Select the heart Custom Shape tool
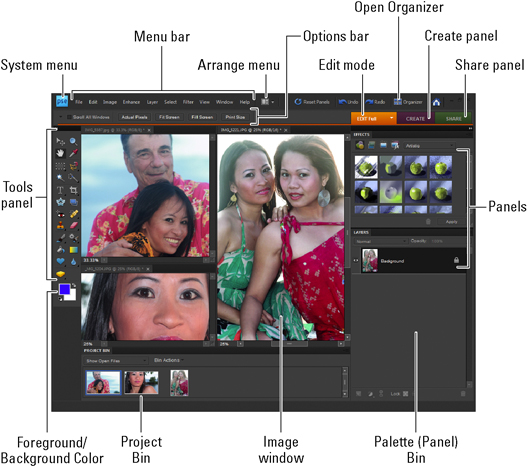This screenshot has width=527, height=467. click(60, 261)
